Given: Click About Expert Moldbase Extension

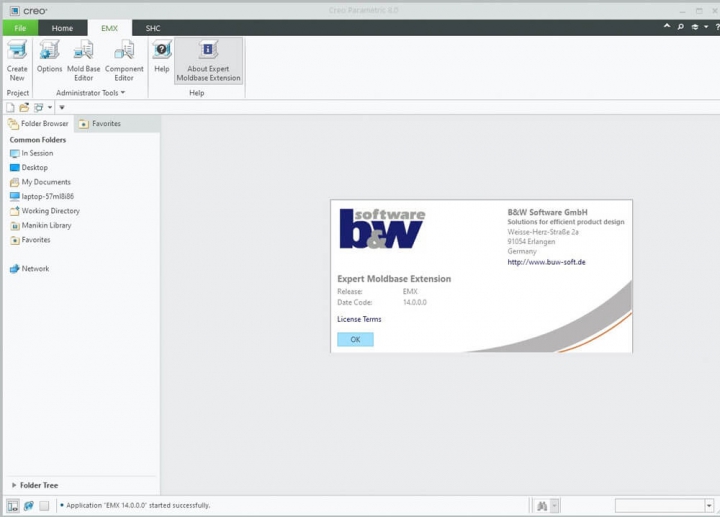Looking at the screenshot, I should (x=208, y=61).
